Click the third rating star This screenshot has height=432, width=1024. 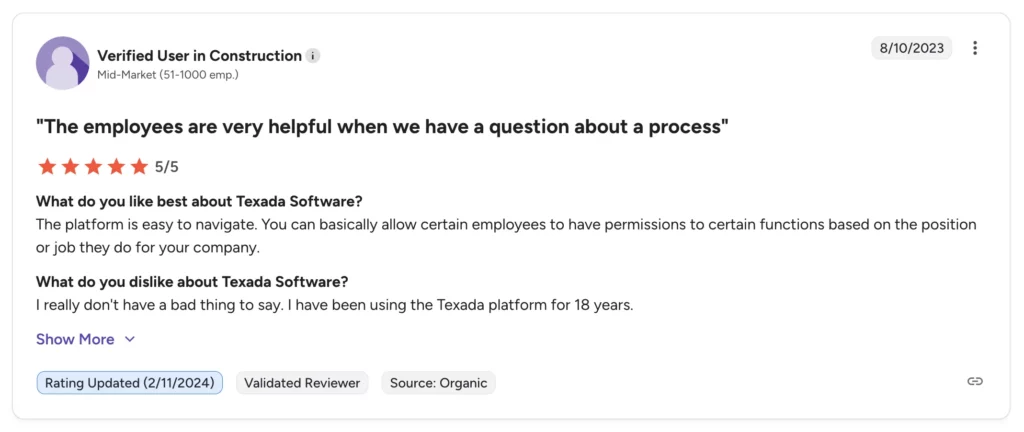(93, 166)
